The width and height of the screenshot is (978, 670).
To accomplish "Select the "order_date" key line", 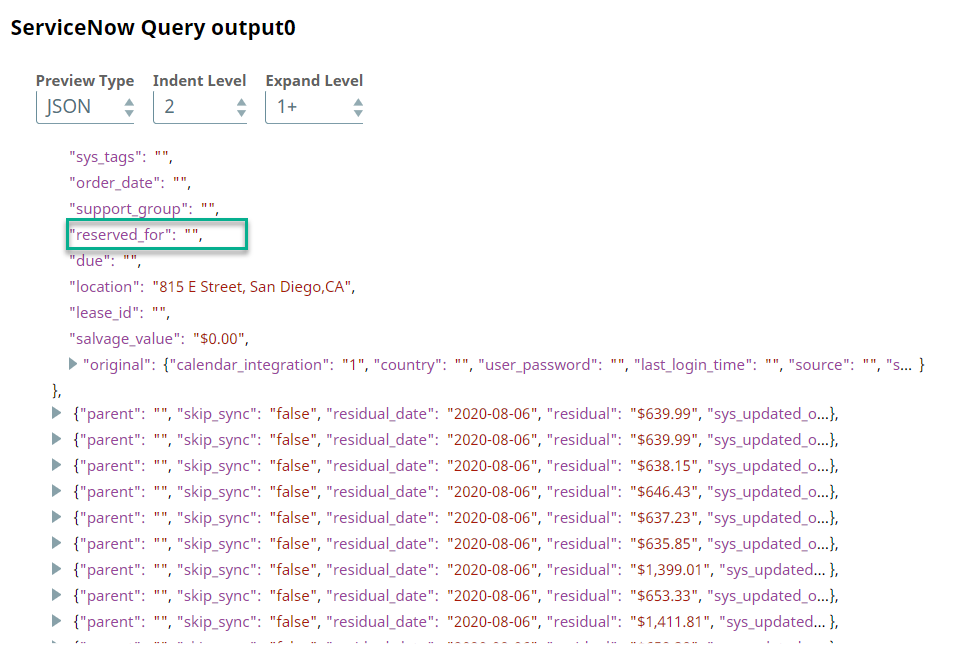I will click(130, 183).
